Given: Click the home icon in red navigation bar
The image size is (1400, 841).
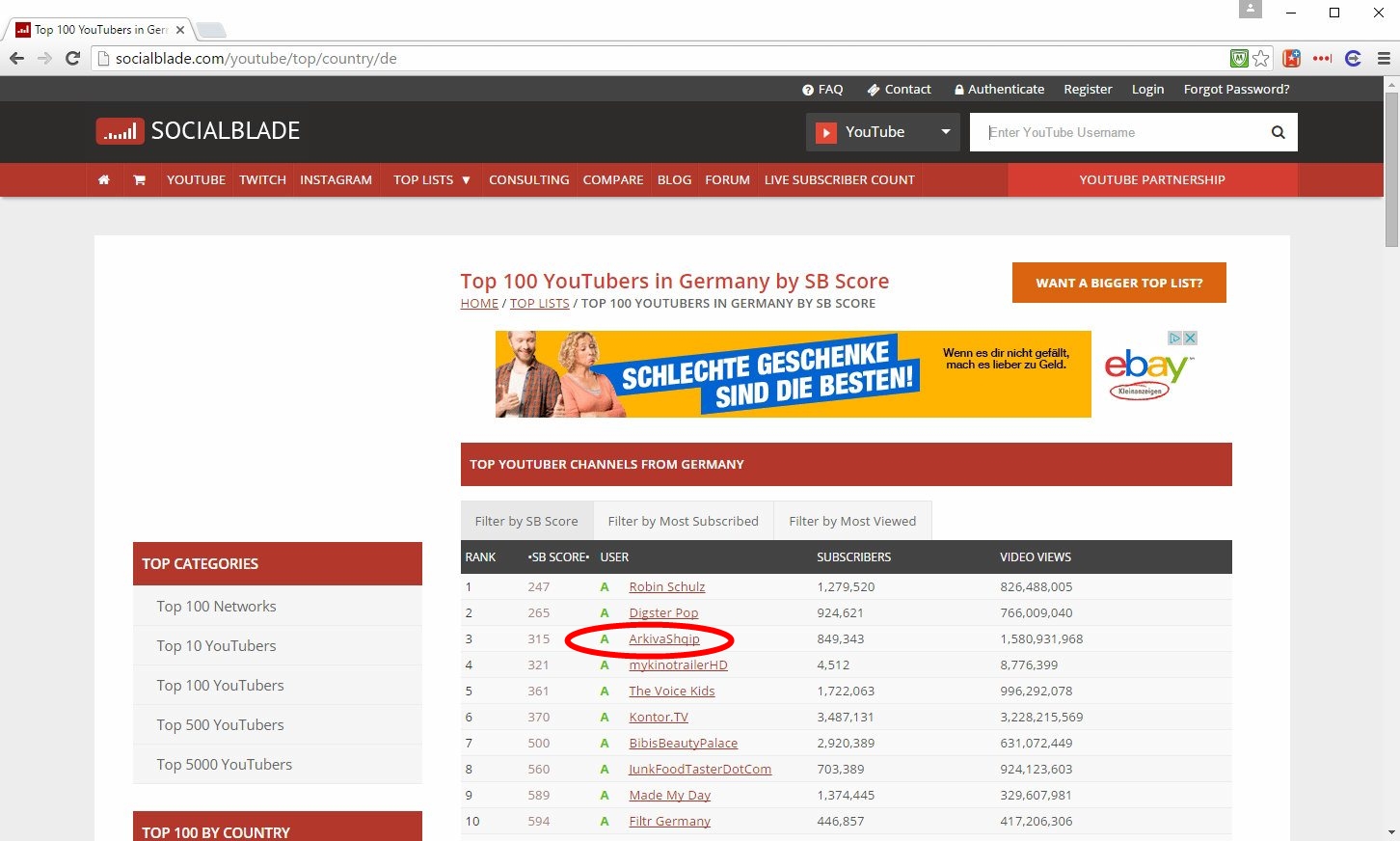Looking at the screenshot, I should [x=104, y=180].
